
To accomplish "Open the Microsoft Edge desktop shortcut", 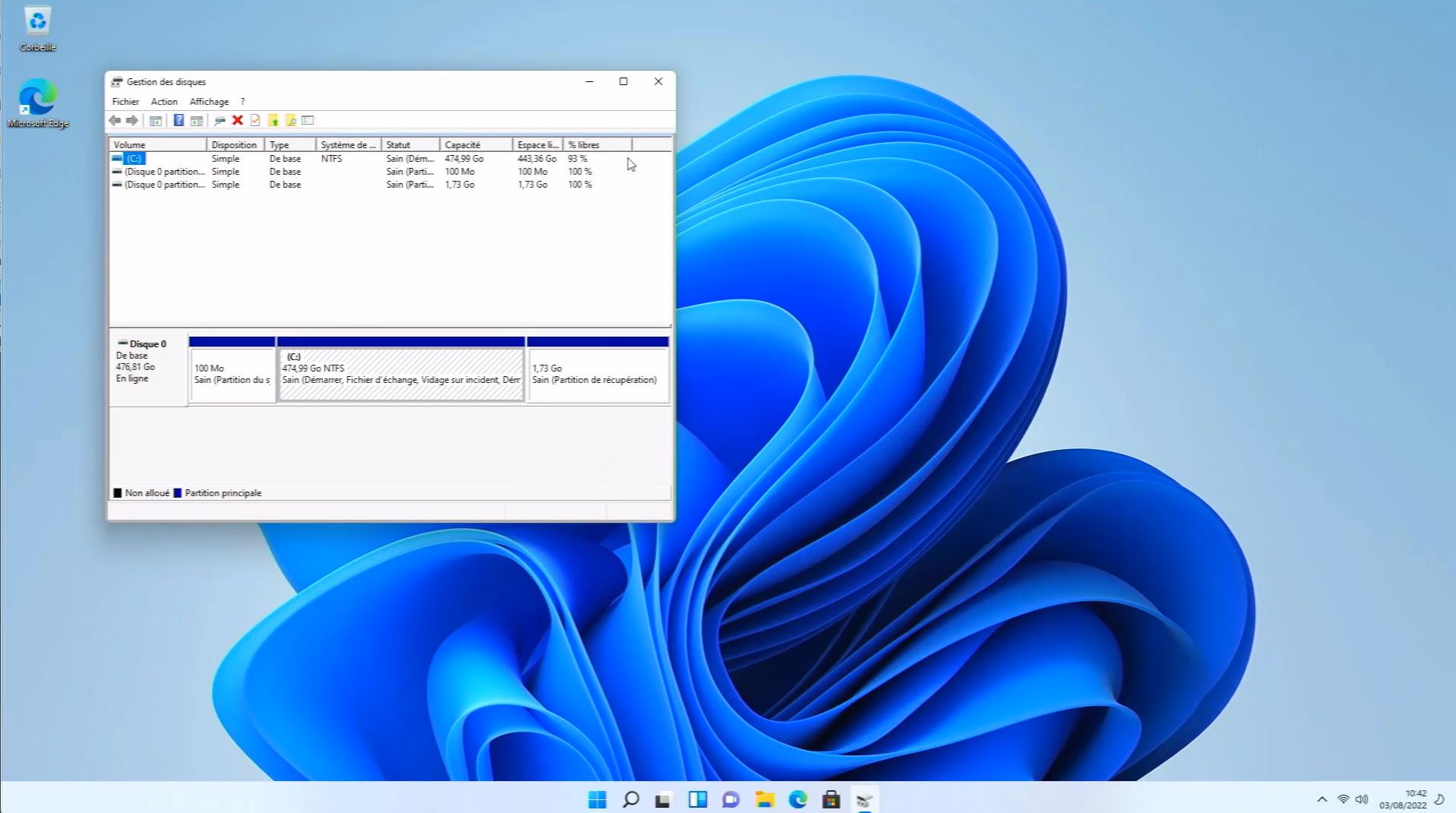I will click(37, 103).
